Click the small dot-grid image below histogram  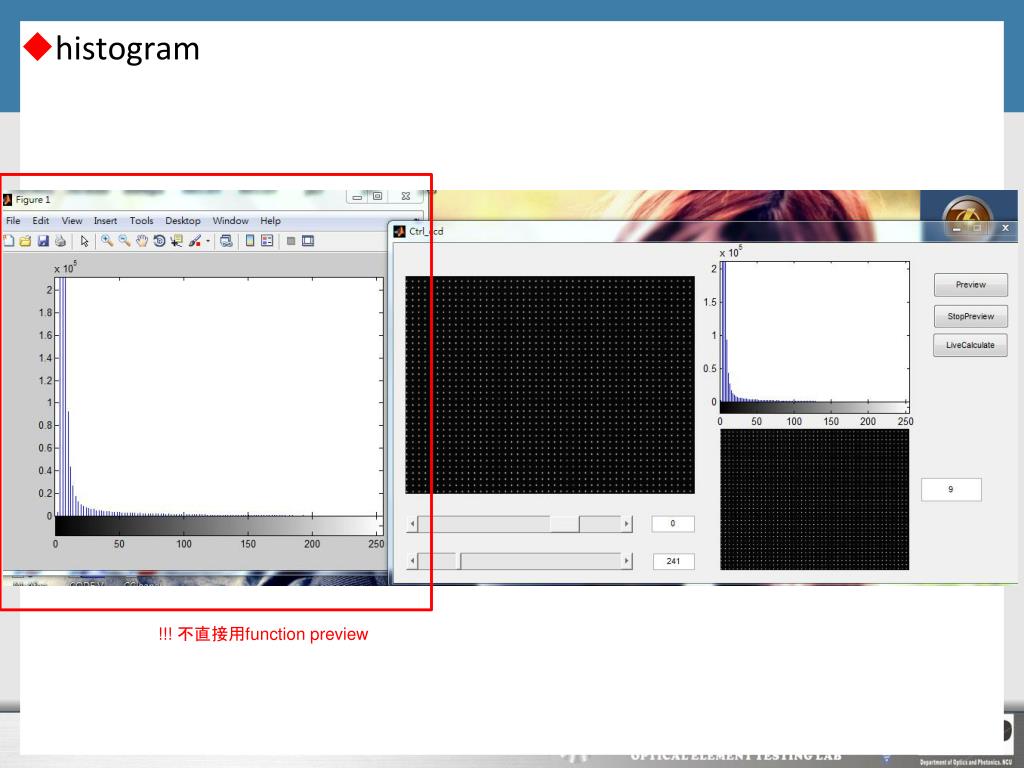(814, 500)
